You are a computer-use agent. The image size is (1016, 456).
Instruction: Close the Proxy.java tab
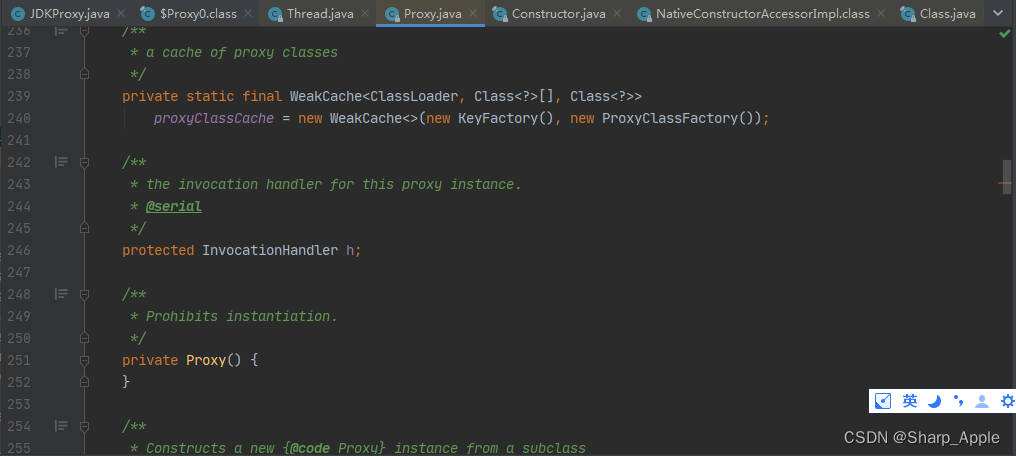pos(473,13)
